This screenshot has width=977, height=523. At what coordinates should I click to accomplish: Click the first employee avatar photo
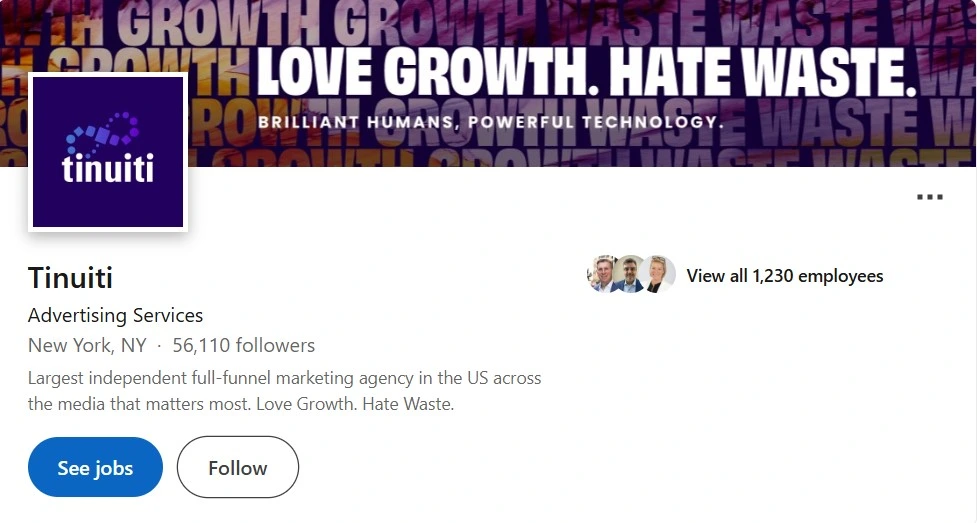[x=603, y=274]
